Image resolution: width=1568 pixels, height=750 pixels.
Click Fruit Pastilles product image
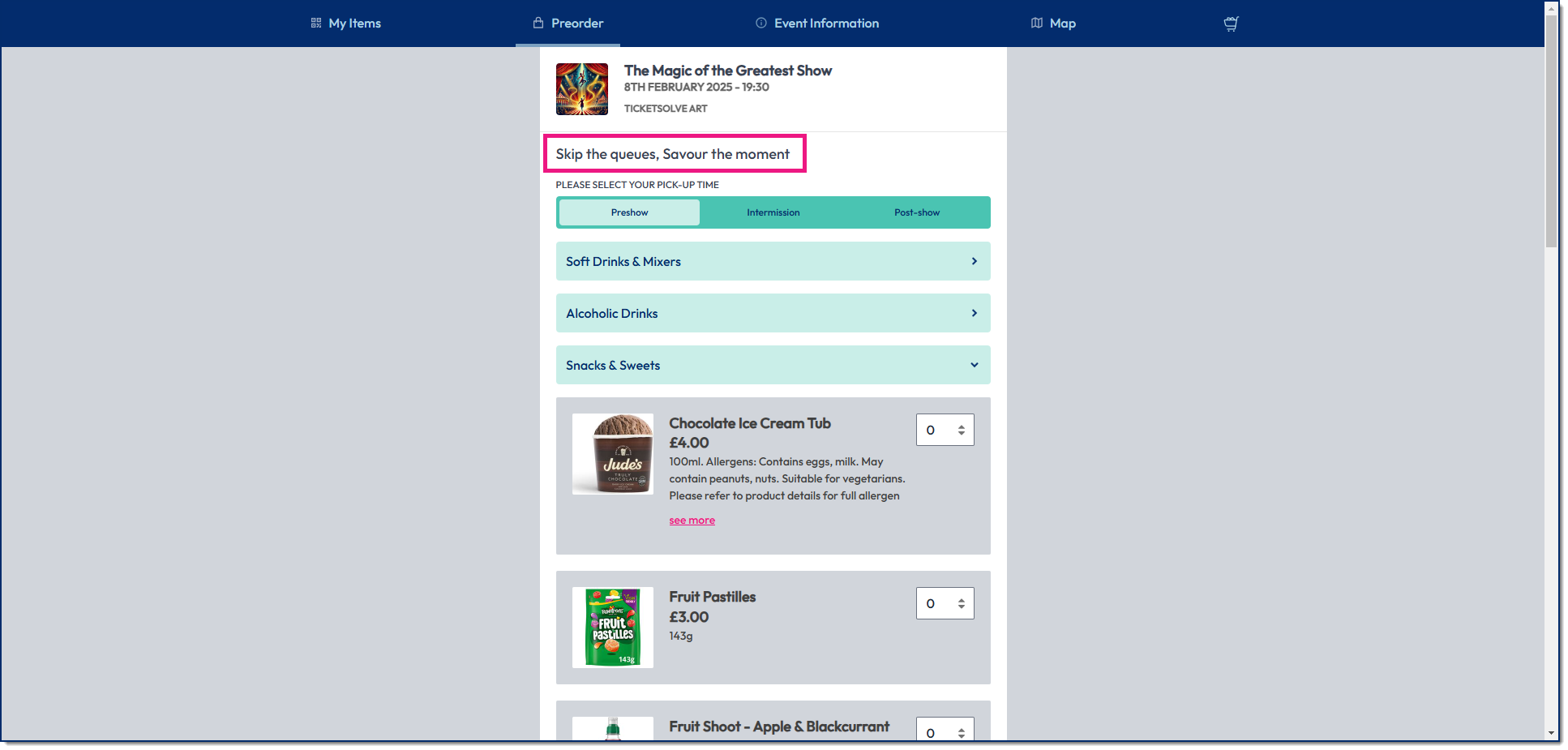pyautogui.click(x=612, y=628)
